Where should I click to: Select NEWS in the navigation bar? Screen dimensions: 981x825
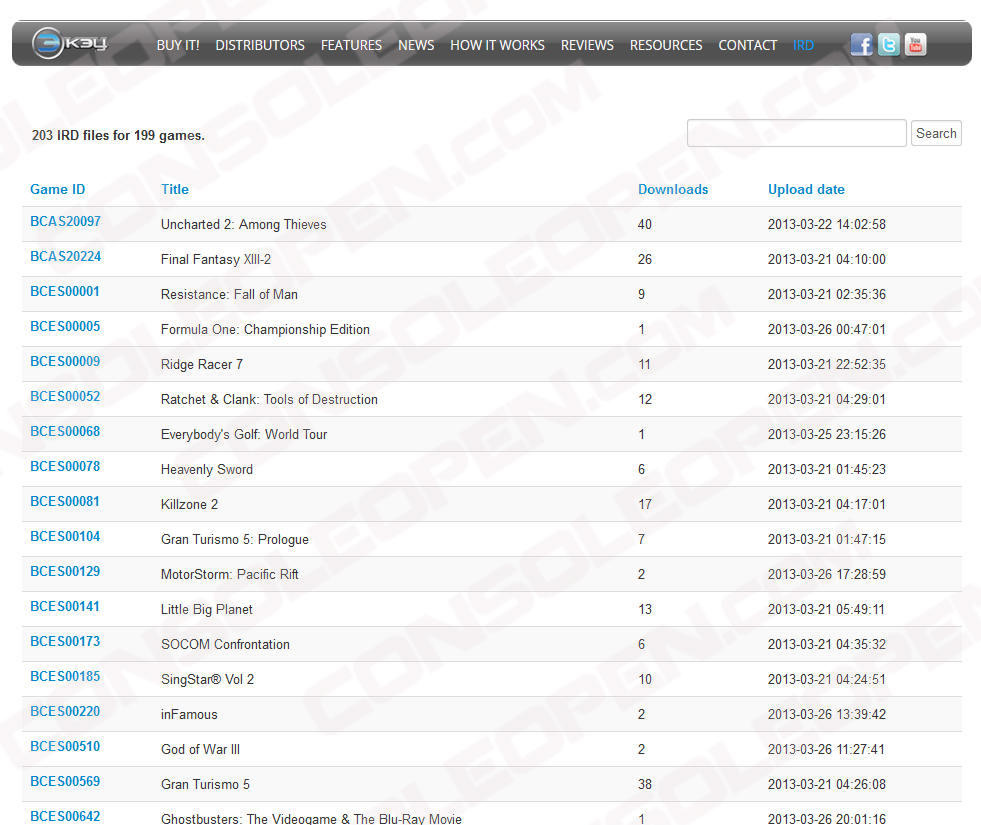(416, 46)
